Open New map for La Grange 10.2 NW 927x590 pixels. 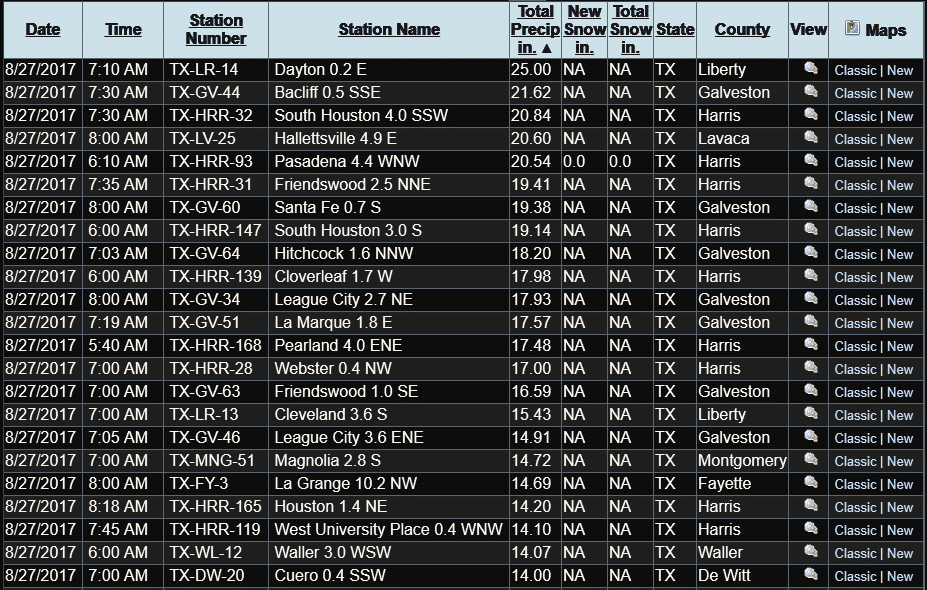tap(900, 485)
